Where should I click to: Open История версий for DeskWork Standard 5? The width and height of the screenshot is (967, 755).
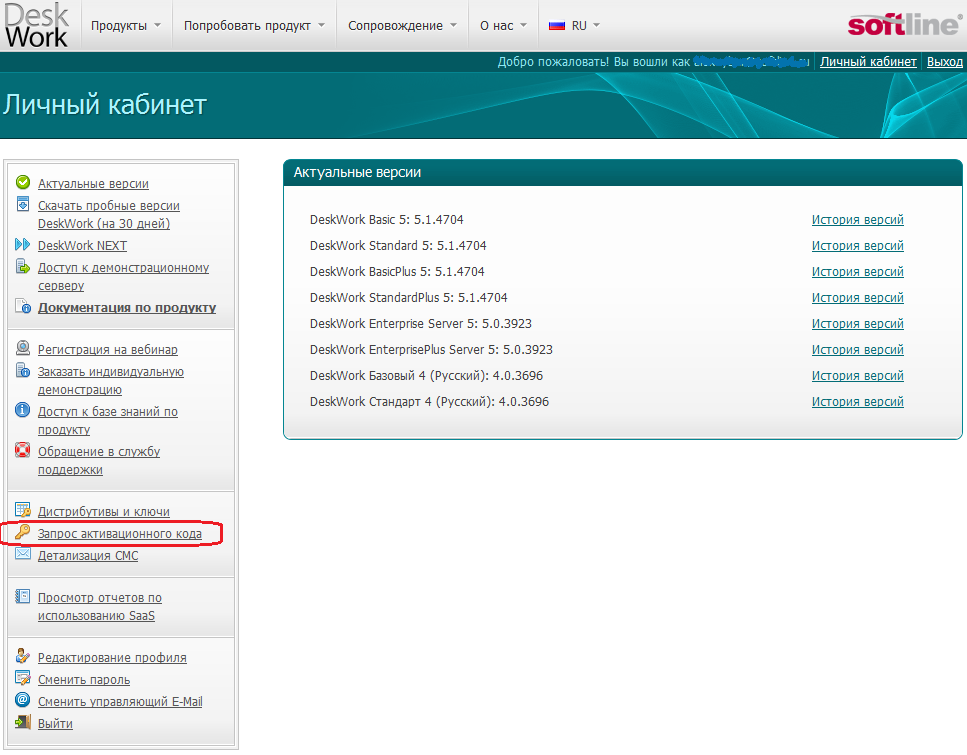(857, 245)
